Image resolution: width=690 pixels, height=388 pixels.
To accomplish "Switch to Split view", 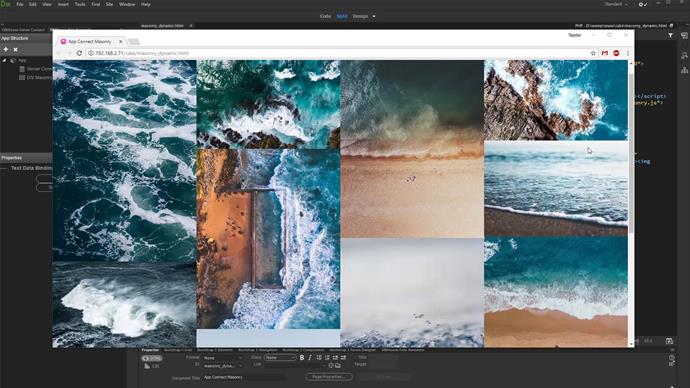I will pyautogui.click(x=342, y=16).
